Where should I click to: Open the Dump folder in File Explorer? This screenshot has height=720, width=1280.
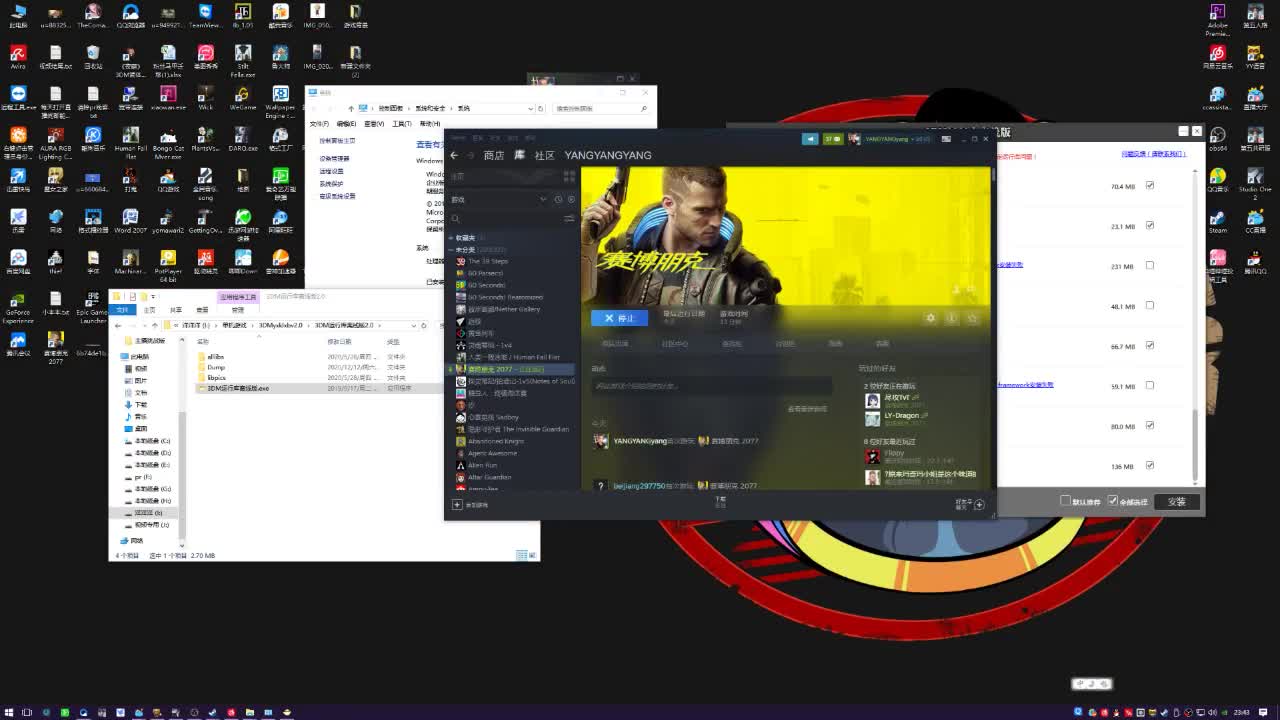tap(216, 367)
